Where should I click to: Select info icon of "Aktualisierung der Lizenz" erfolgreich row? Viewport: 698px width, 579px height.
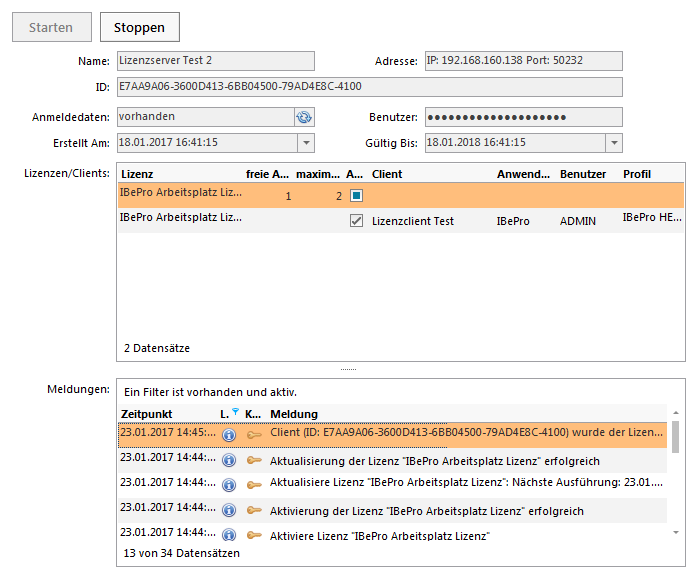pos(228,460)
